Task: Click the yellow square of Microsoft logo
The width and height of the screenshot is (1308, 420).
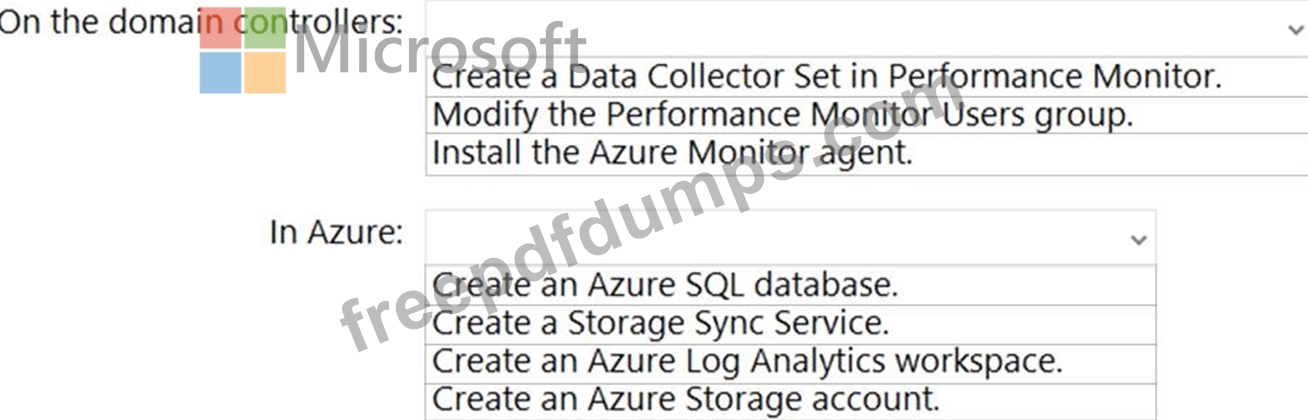Action: pos(265,73)
